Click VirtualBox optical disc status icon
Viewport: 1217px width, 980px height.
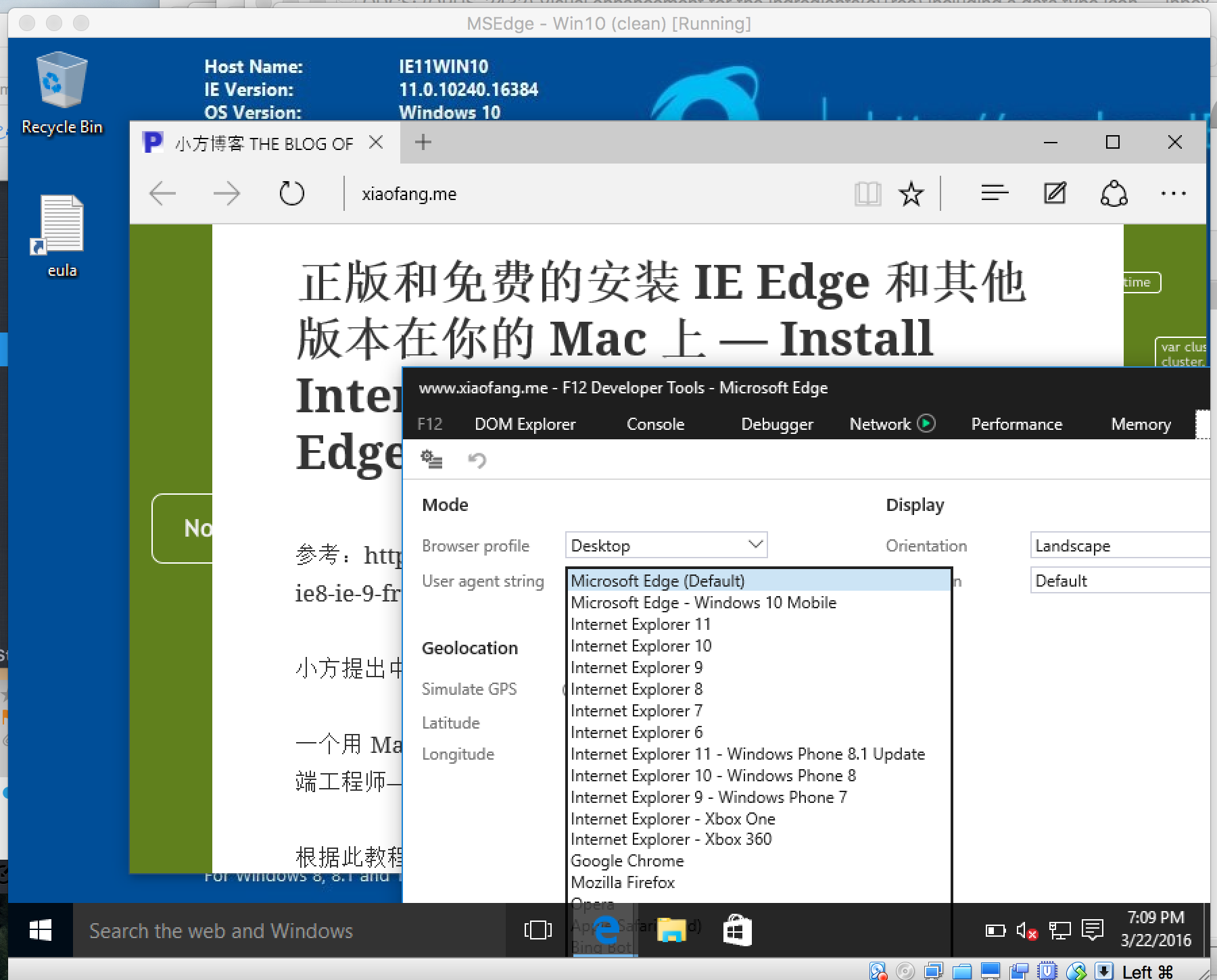coord(905,971)
